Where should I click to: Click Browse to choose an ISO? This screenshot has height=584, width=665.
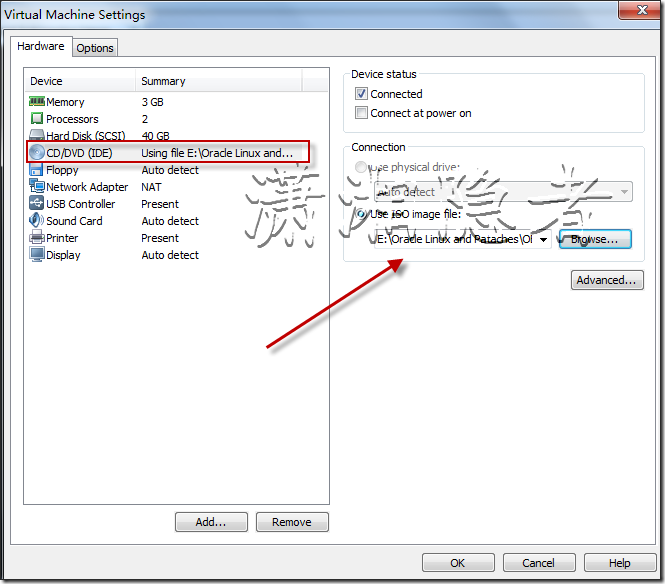595,240
